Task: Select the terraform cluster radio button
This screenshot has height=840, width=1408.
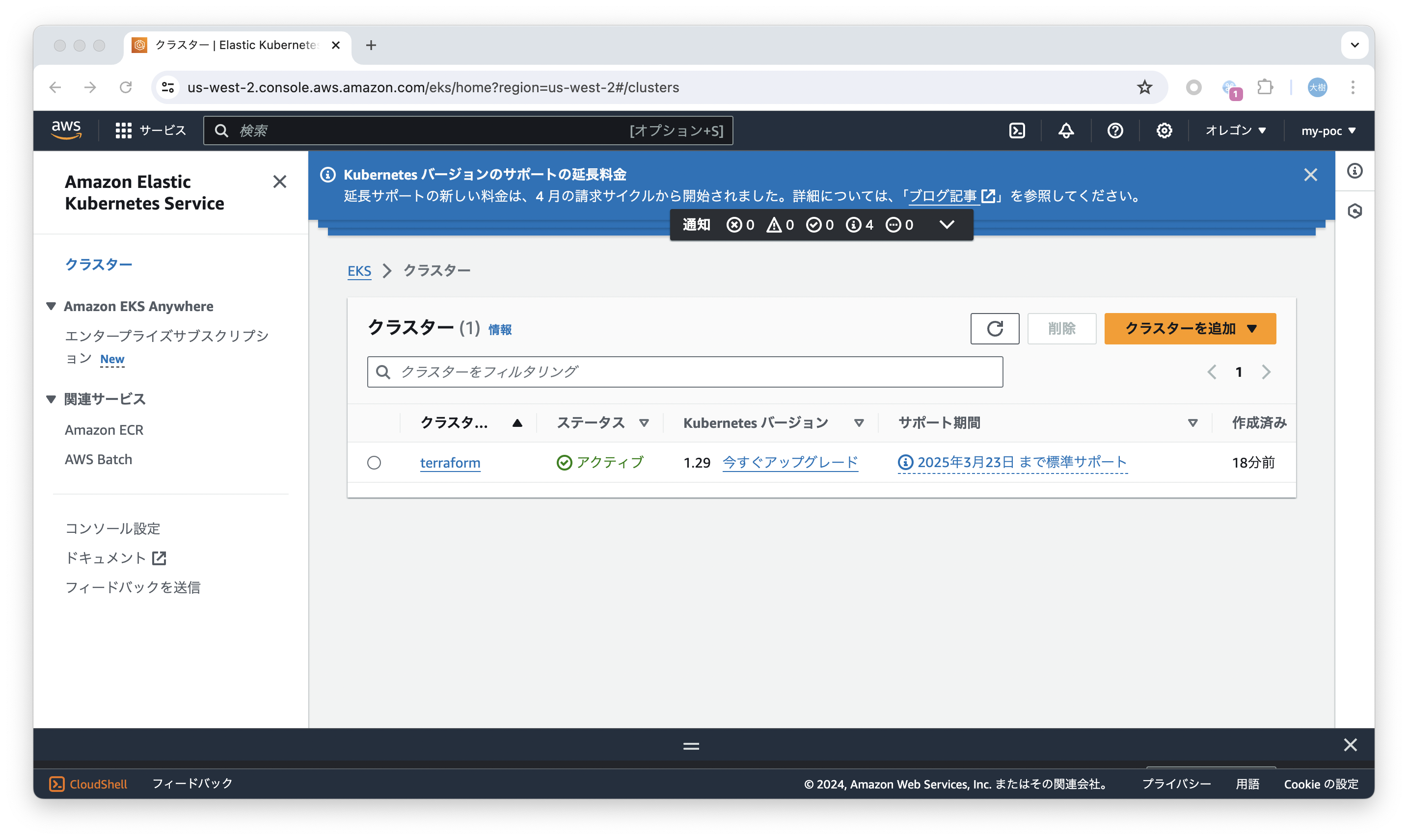Action: pos(375,463)
